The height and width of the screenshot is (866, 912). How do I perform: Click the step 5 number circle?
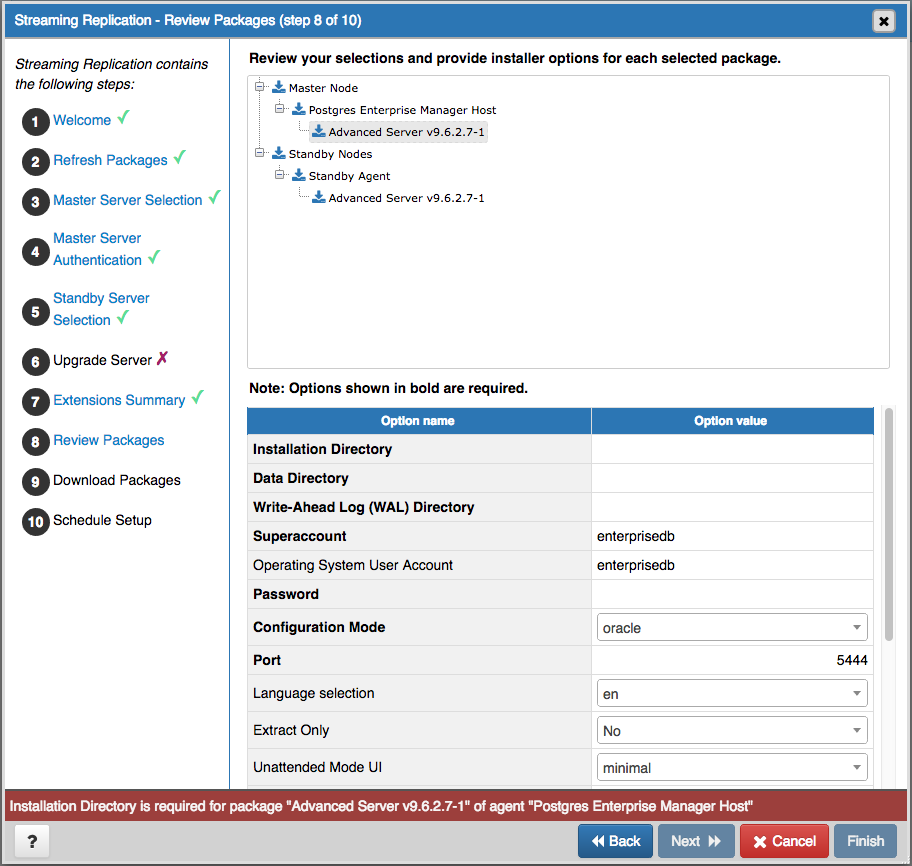(35, 312)
